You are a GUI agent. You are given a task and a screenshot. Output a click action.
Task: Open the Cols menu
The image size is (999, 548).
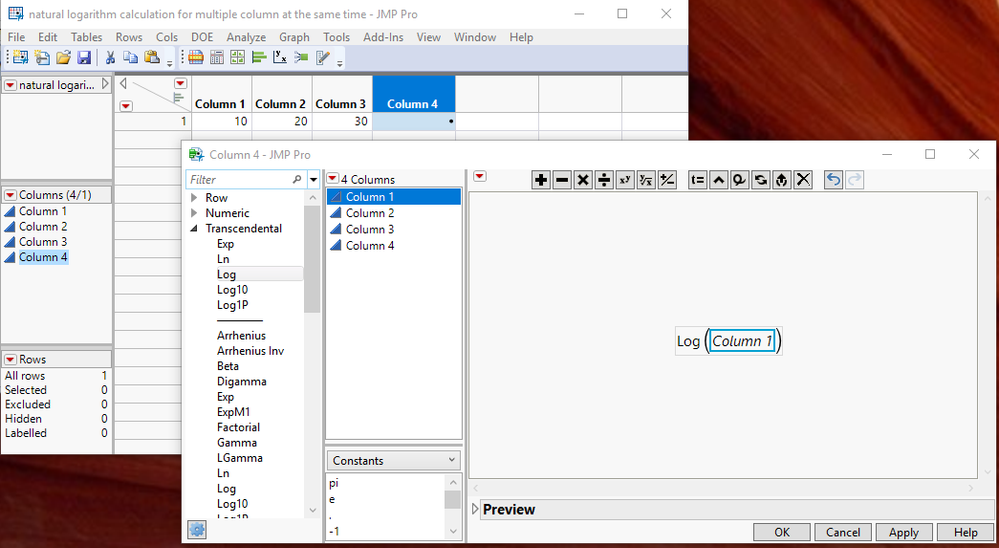[x=167, y=37]
